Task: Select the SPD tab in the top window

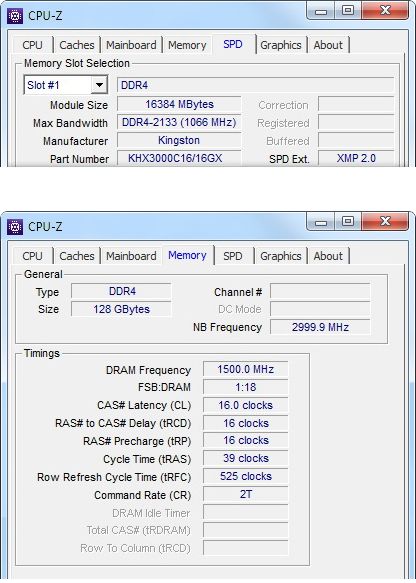Action: click(233, 44)
